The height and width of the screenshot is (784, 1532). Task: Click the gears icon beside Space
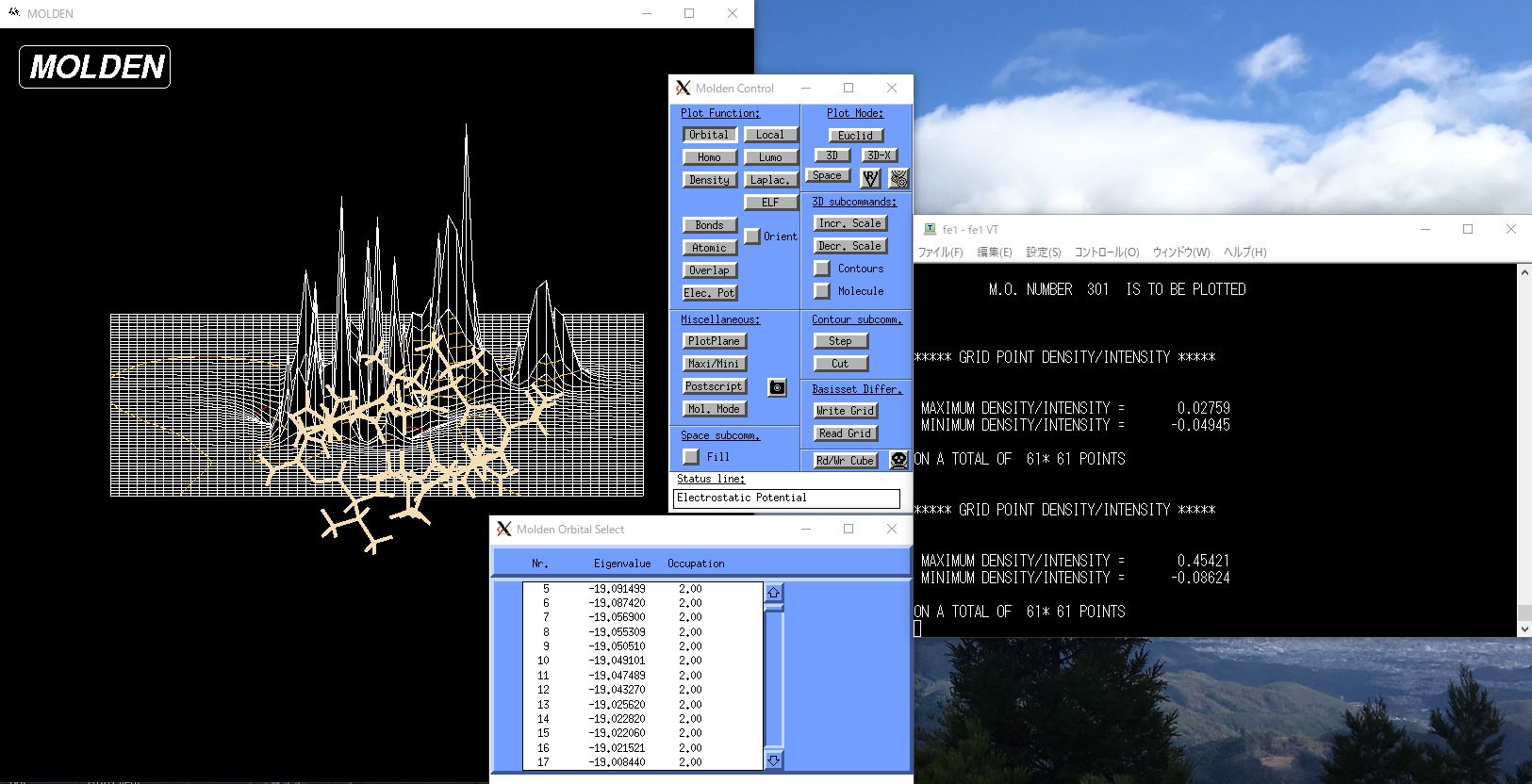click(898, 177)
